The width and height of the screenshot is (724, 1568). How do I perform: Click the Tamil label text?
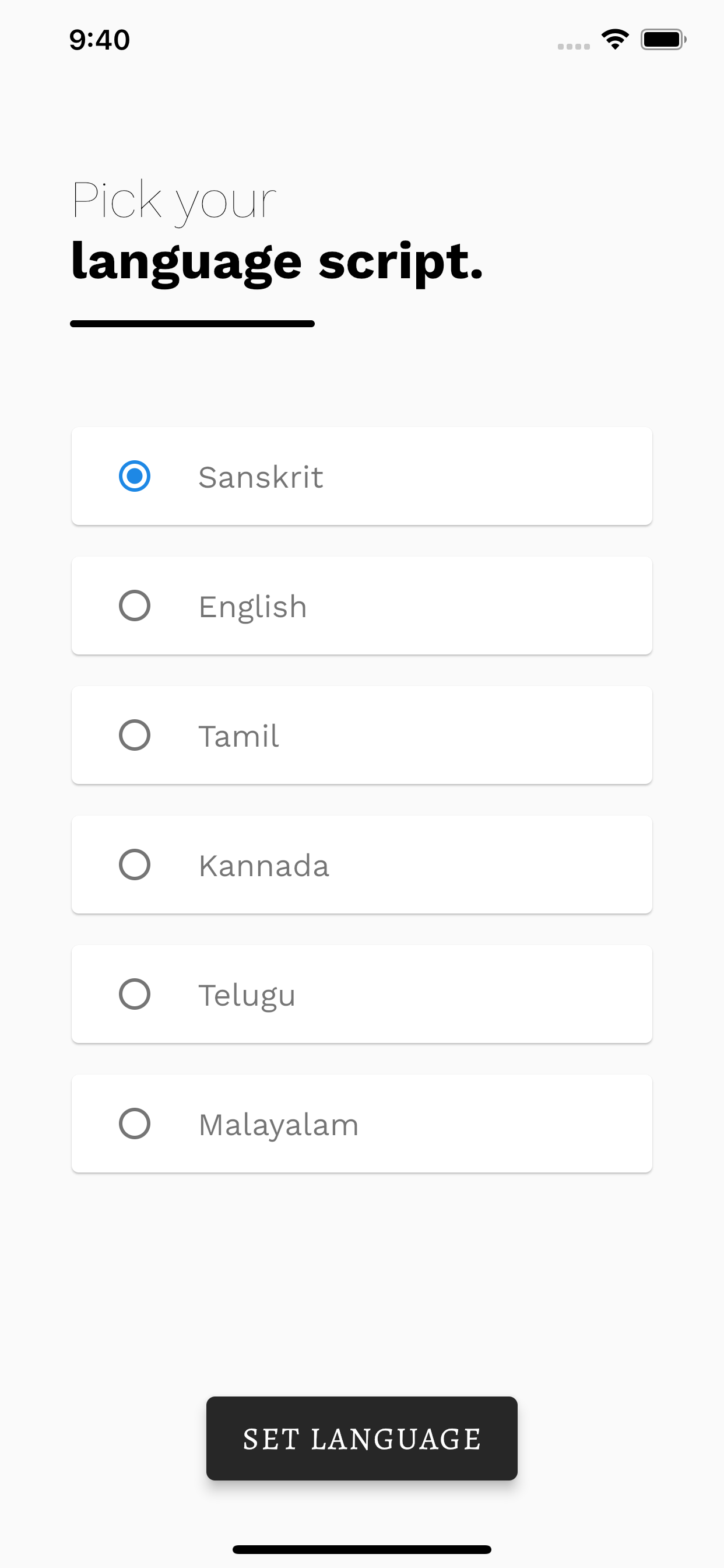coord(238,736)
